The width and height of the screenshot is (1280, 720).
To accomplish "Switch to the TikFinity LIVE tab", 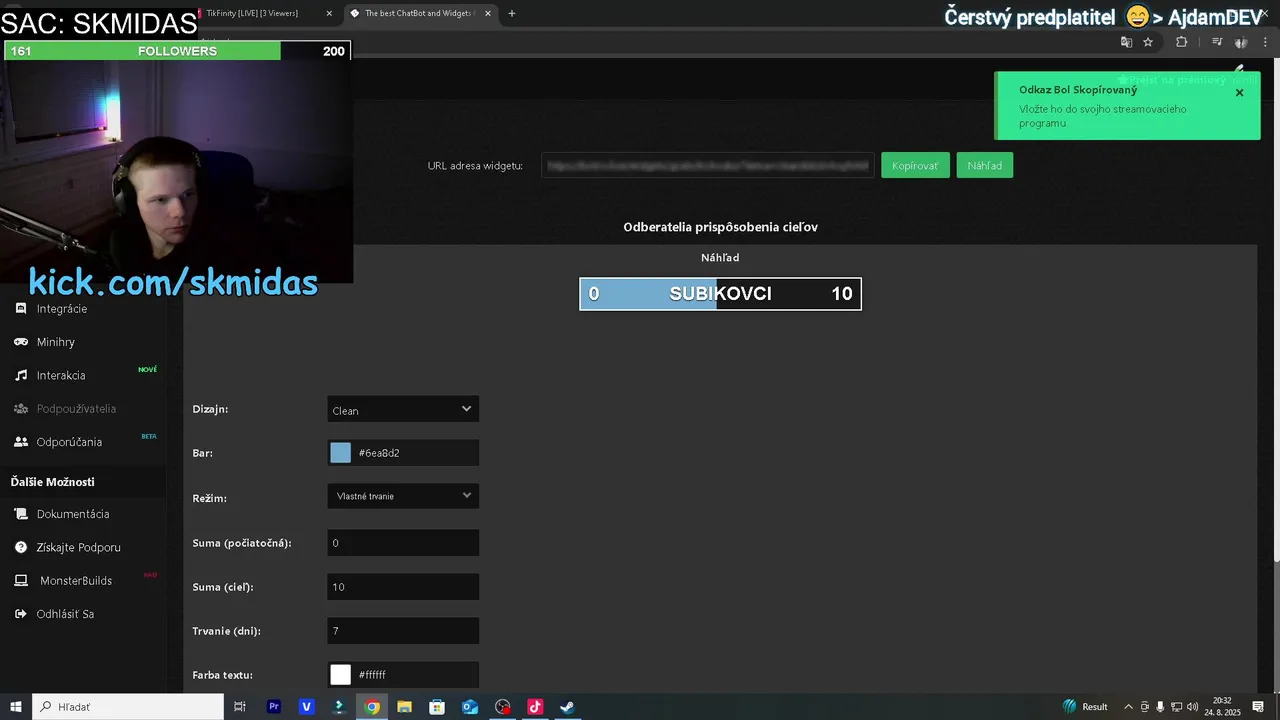I will (262, 13).
